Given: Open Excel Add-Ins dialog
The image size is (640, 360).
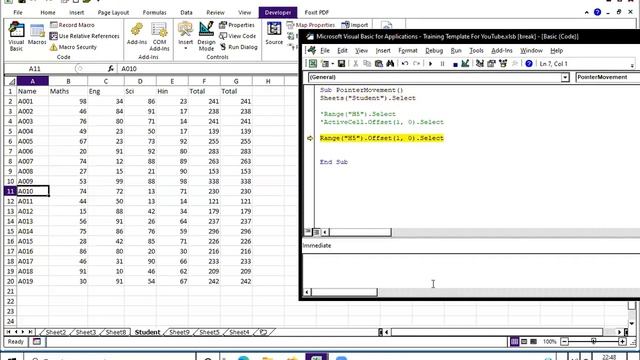Looking at the screenshot, I should click(137, 34).
